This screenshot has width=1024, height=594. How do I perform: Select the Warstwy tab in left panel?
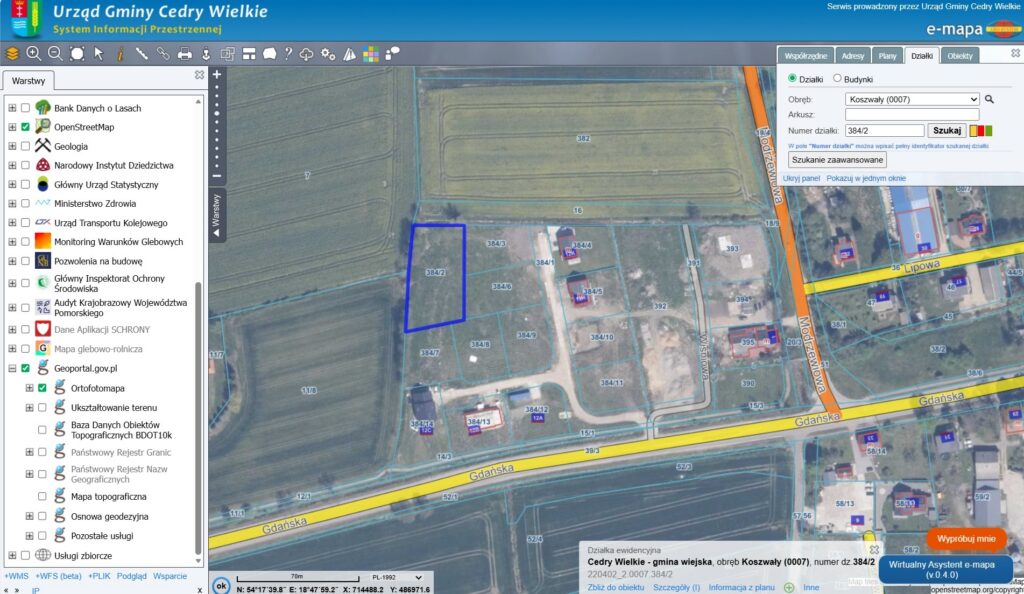[29, 81]
